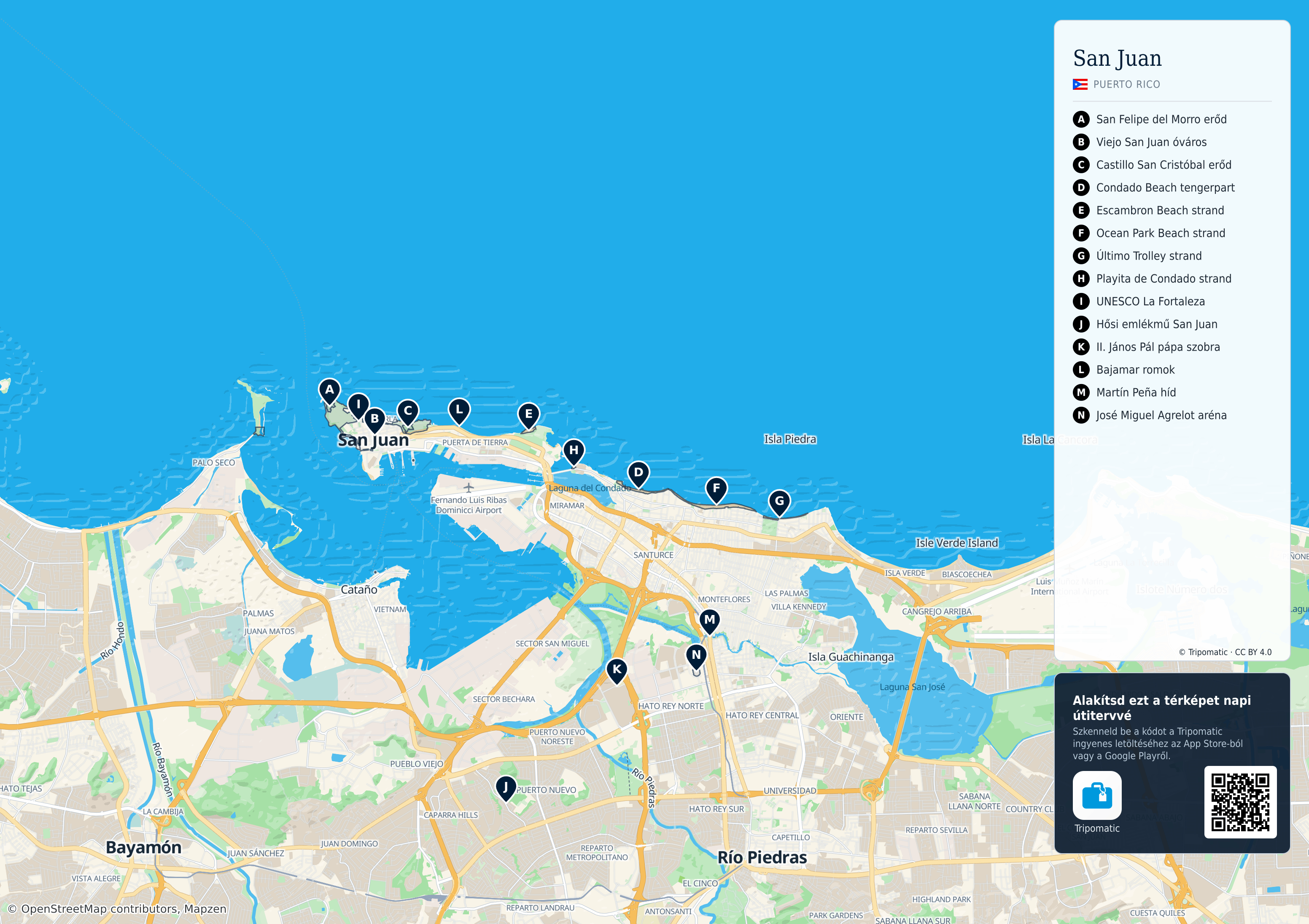Click 'CAPARRA HILLS' district label

(450, 815)
